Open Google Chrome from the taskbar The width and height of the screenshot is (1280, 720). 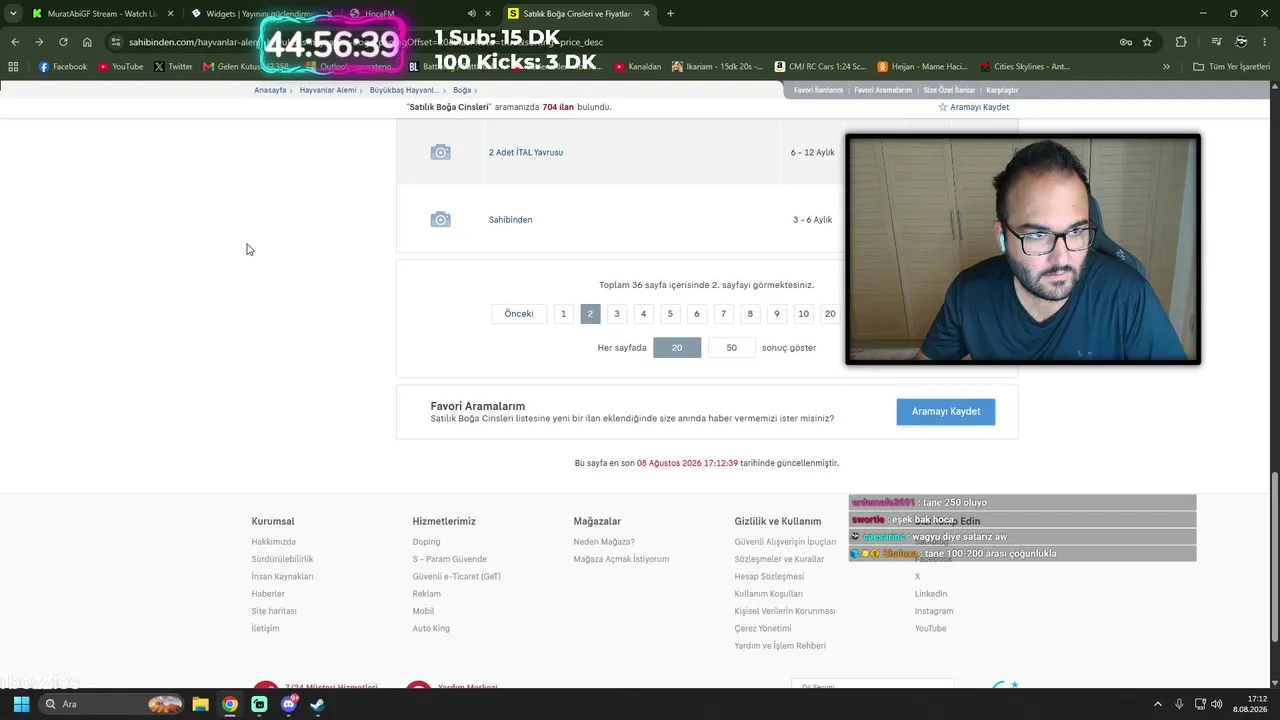coord(230,704)
